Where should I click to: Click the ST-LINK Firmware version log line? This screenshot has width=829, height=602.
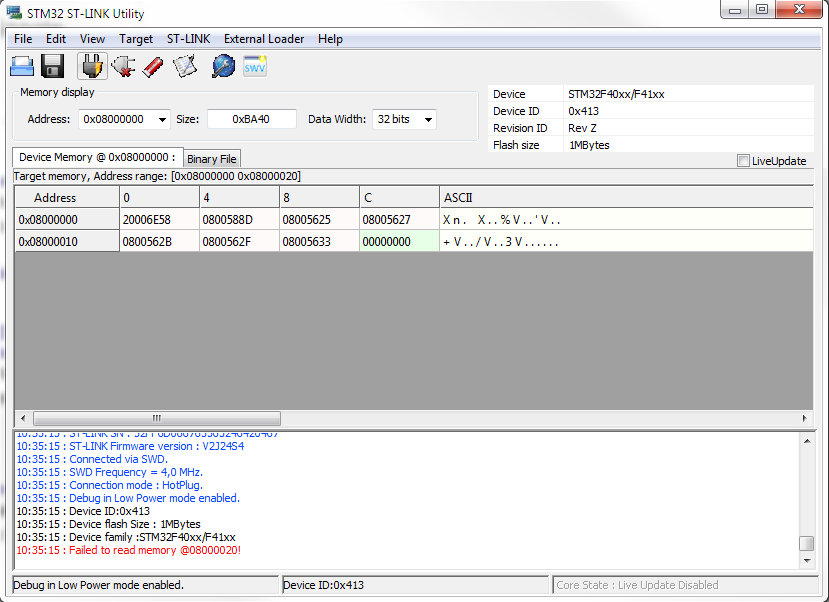tap(130, 446)
